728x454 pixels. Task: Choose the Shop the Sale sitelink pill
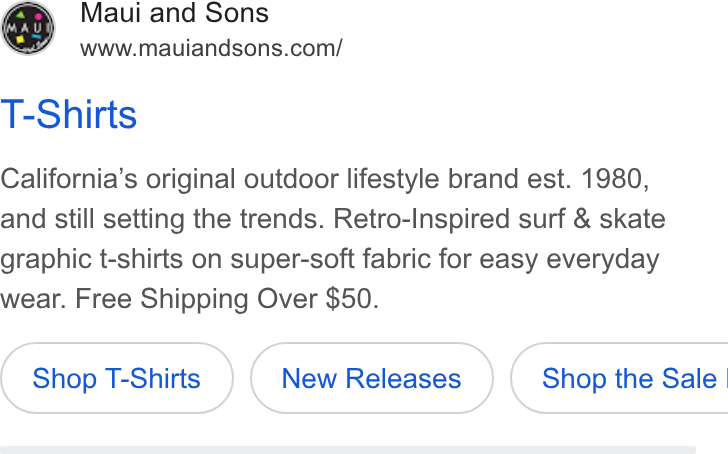click(x=619, y=378)
